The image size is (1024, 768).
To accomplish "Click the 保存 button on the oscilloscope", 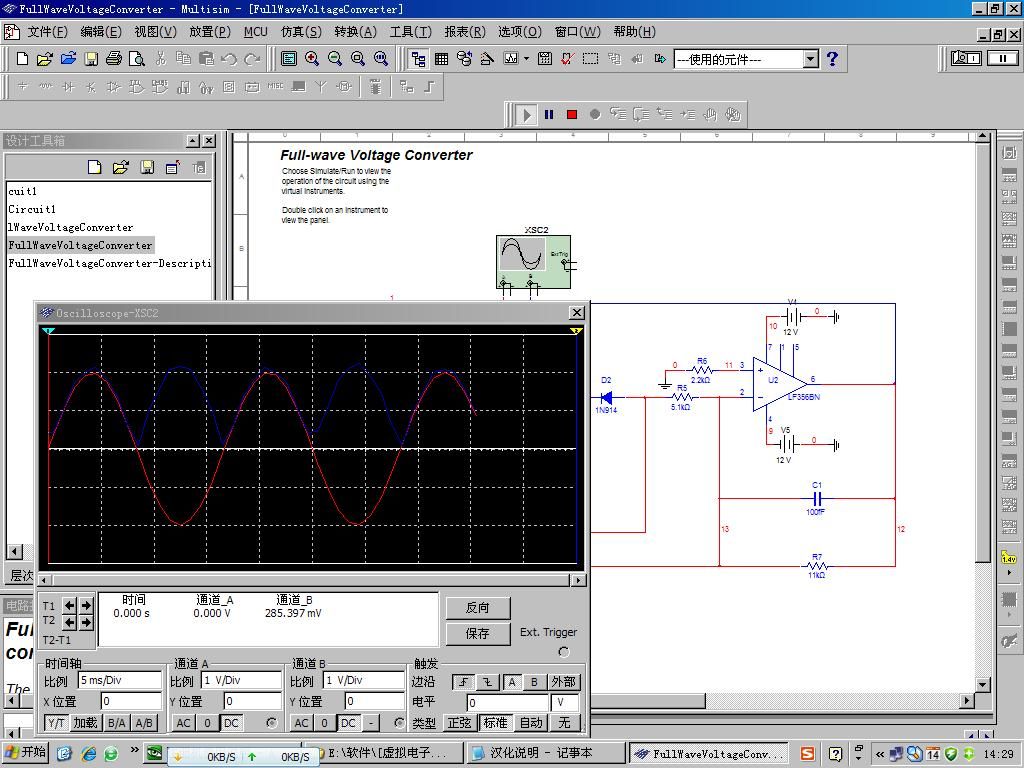I will 477,633.
